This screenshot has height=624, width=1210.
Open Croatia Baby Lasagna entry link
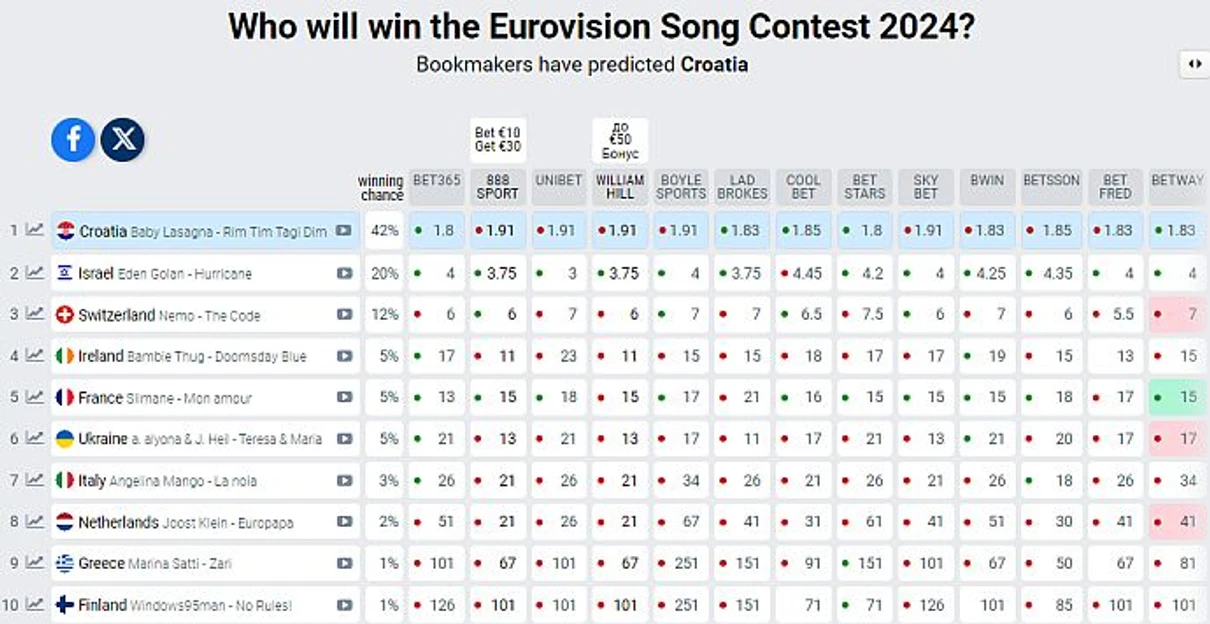[x=203, y=231]
